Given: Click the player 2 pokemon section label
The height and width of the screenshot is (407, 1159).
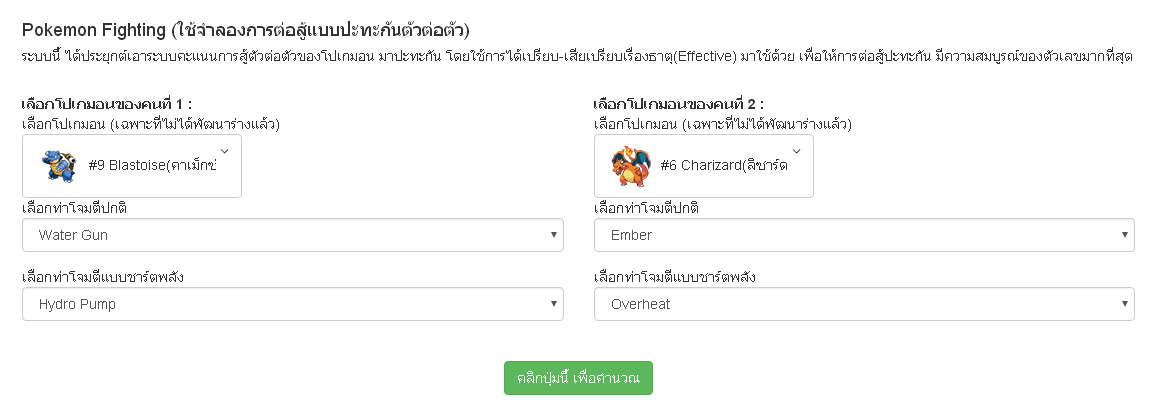Looking at the screenshot, I should 679,104.
